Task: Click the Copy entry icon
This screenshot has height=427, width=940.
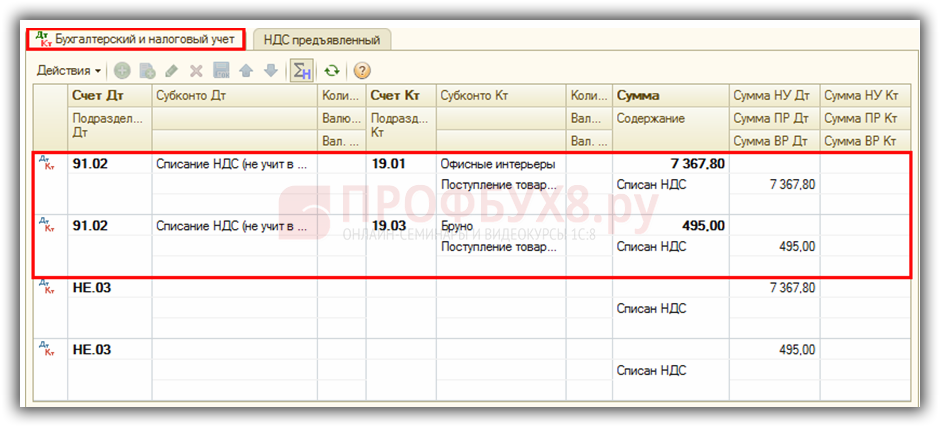Action: tap(147, 71)
